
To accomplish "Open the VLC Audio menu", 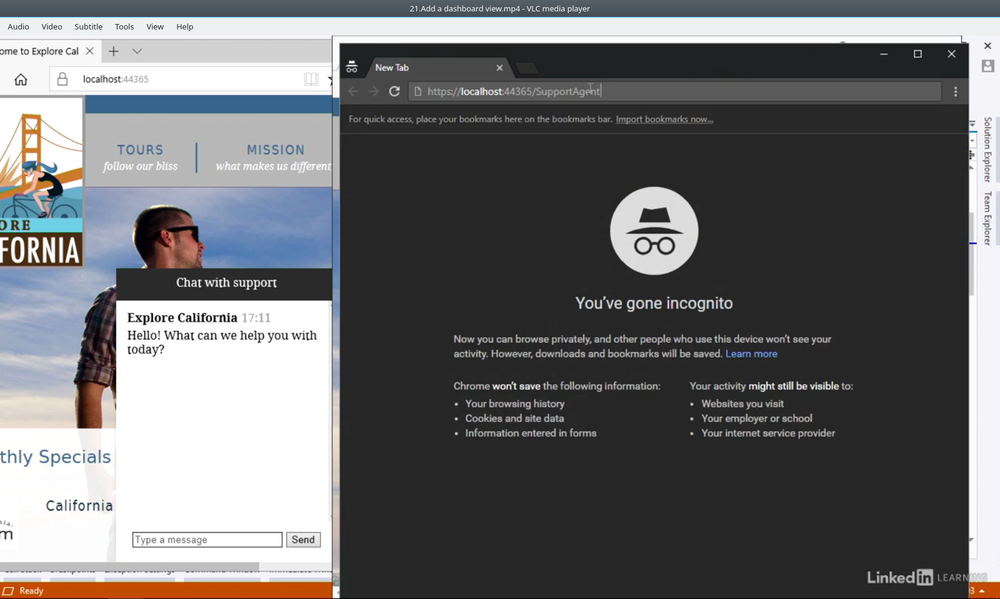I will 18,27.
